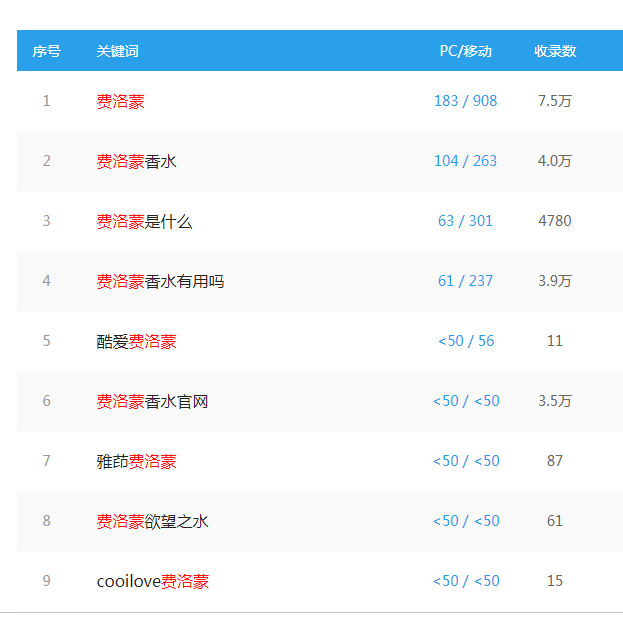Click row number 2

[x=46, y=161]
